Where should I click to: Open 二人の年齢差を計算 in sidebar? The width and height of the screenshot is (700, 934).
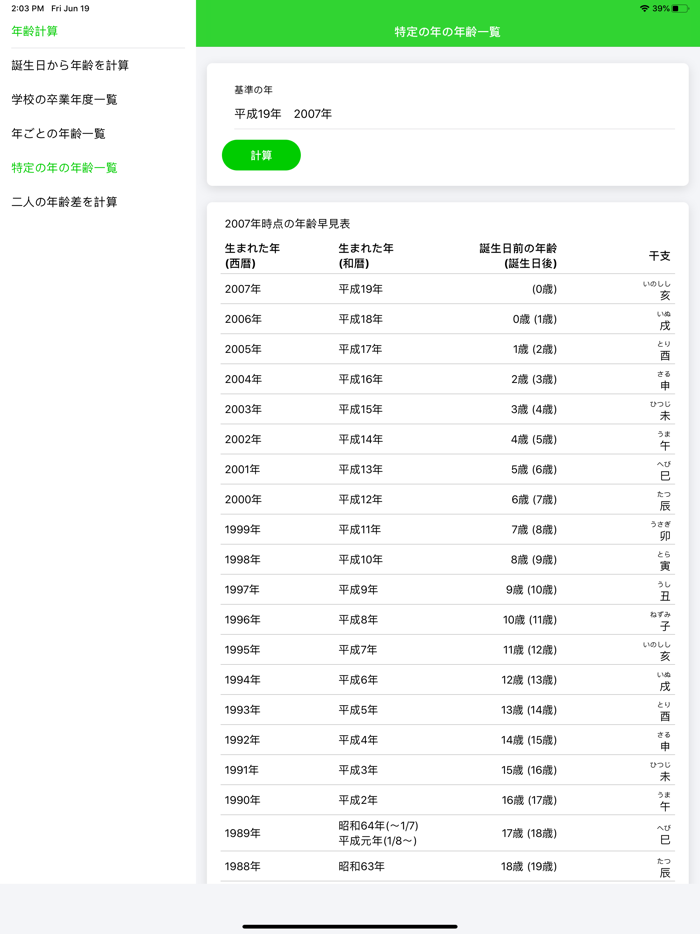[64, 202]
